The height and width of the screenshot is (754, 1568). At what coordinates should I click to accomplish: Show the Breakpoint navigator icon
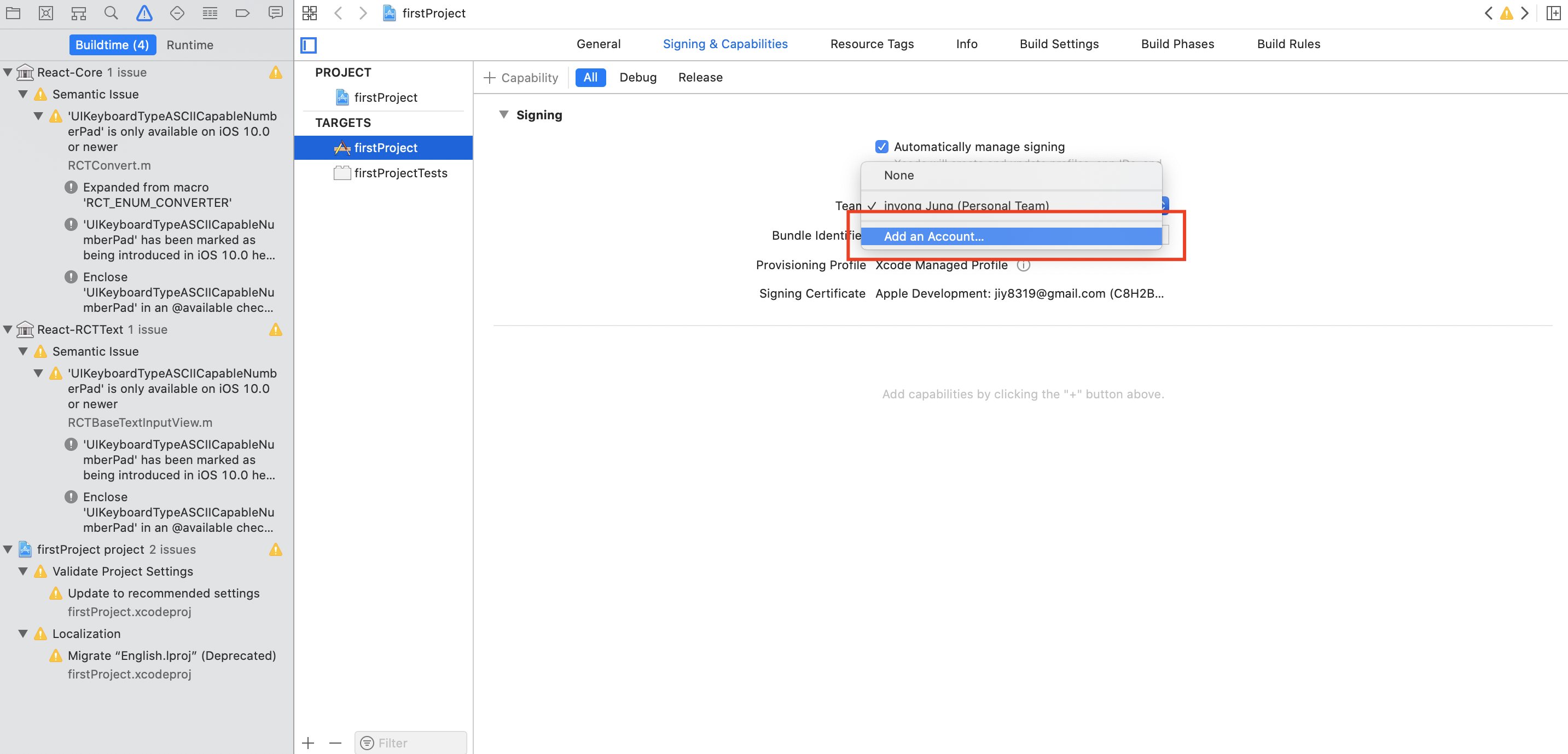click(242, 13)
